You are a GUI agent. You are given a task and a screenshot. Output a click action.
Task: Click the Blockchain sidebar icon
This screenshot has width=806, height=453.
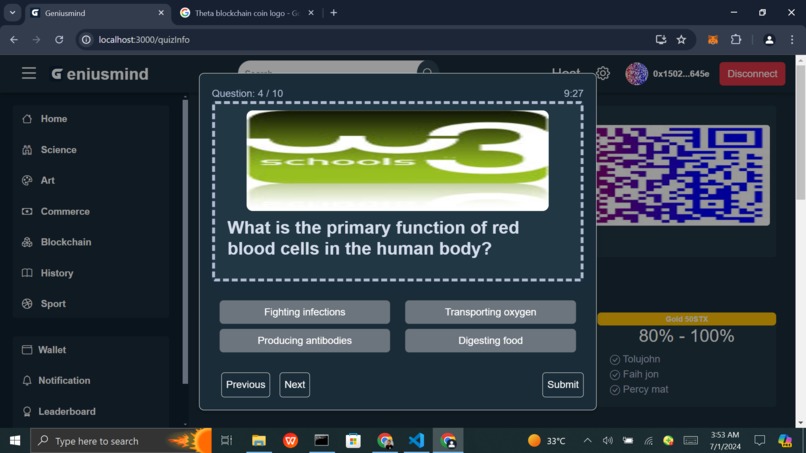27,242
